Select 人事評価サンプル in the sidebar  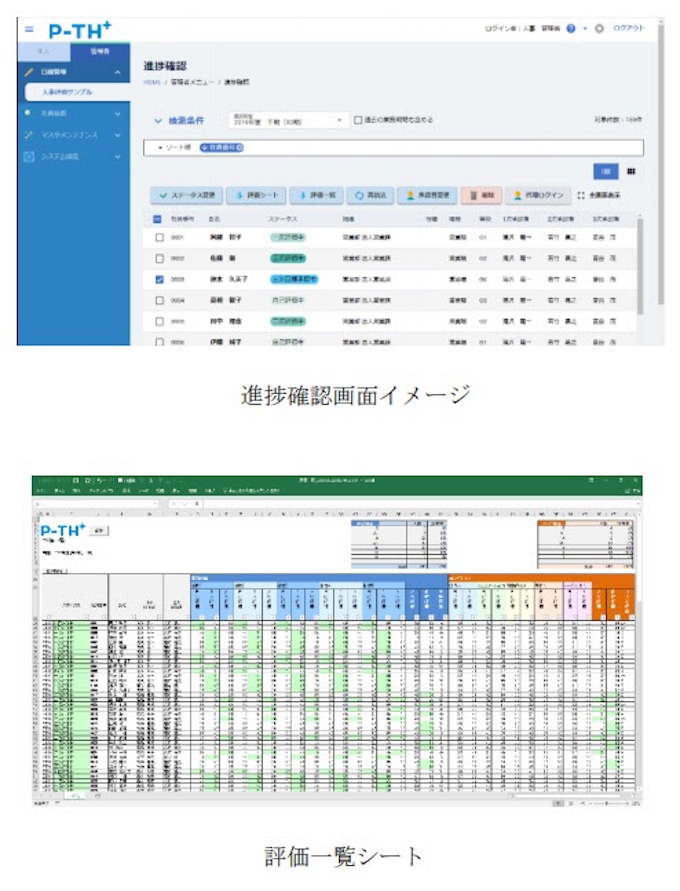click(68, 92)
